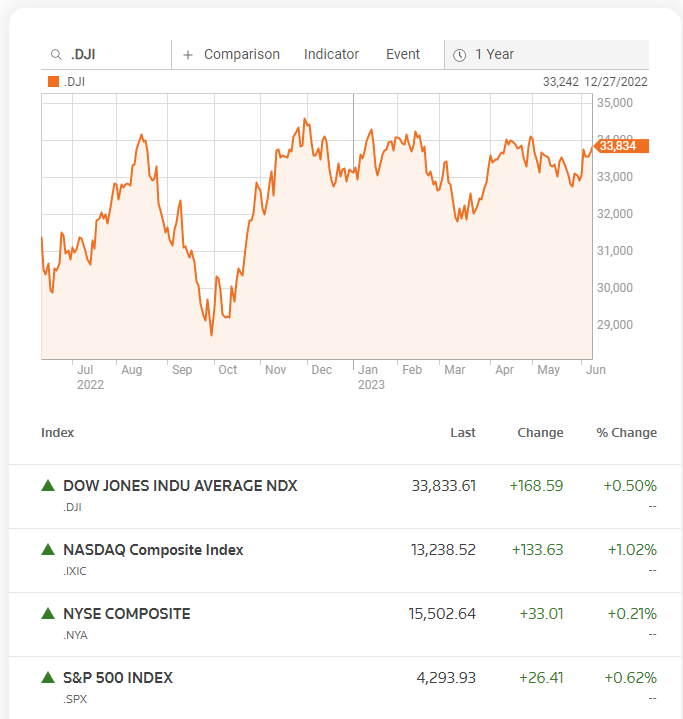Open the Event menu
This screenshot has height=719, width=683.
click(x=403, y=55)
